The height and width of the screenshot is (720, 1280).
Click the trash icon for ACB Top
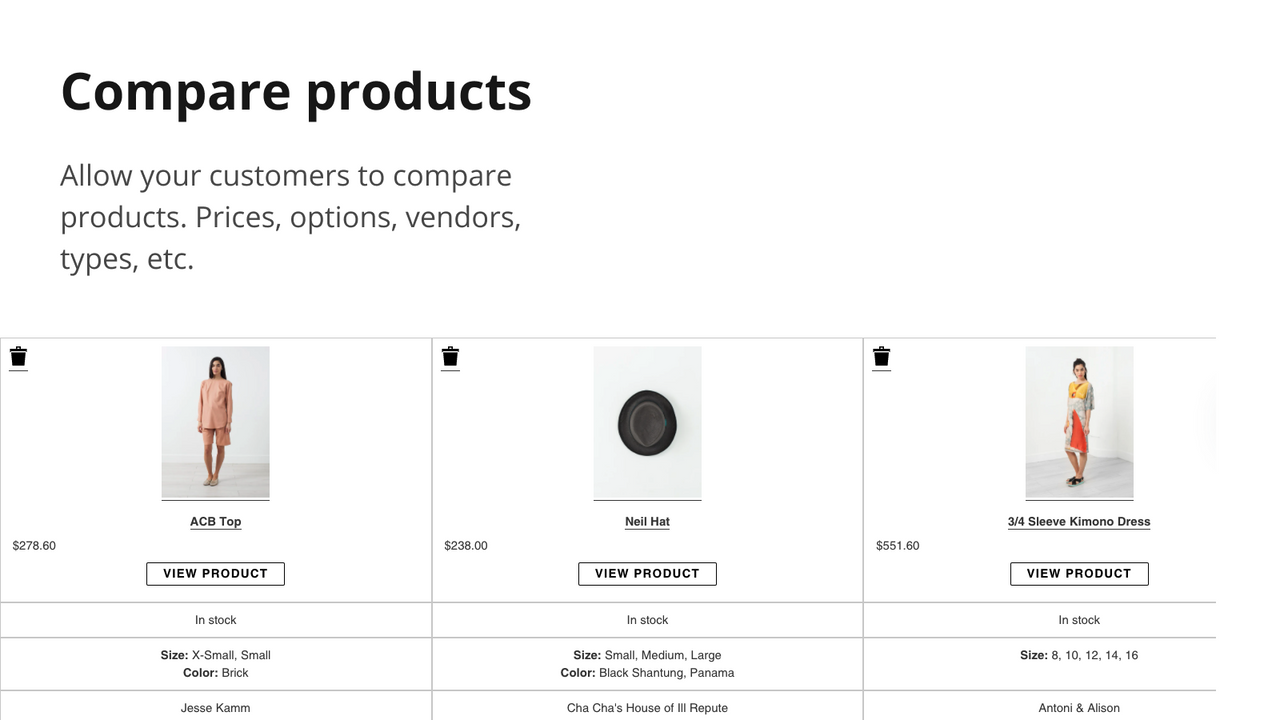[18, 357]
